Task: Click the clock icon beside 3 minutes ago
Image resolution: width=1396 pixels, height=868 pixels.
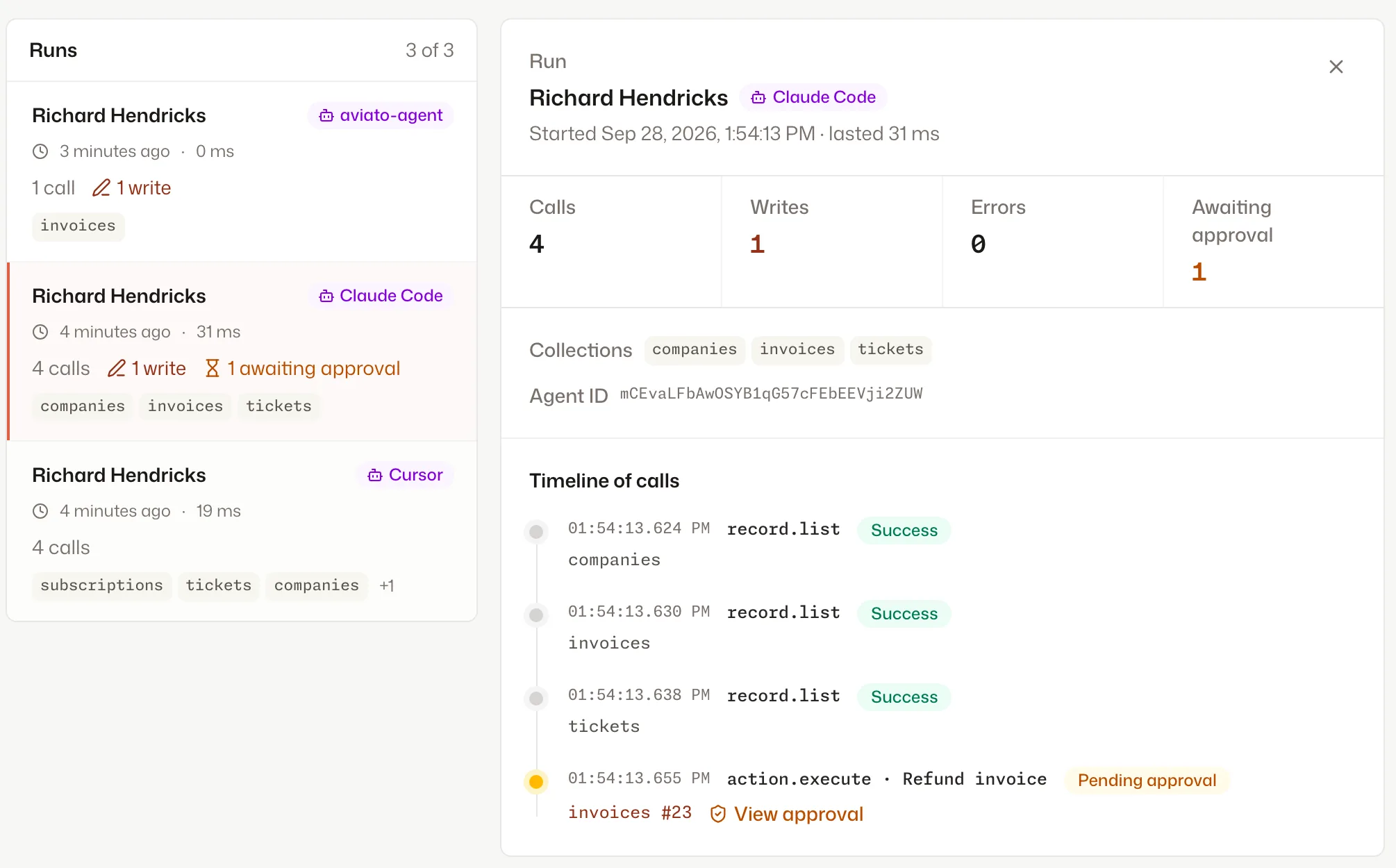Action: point(40,151)
